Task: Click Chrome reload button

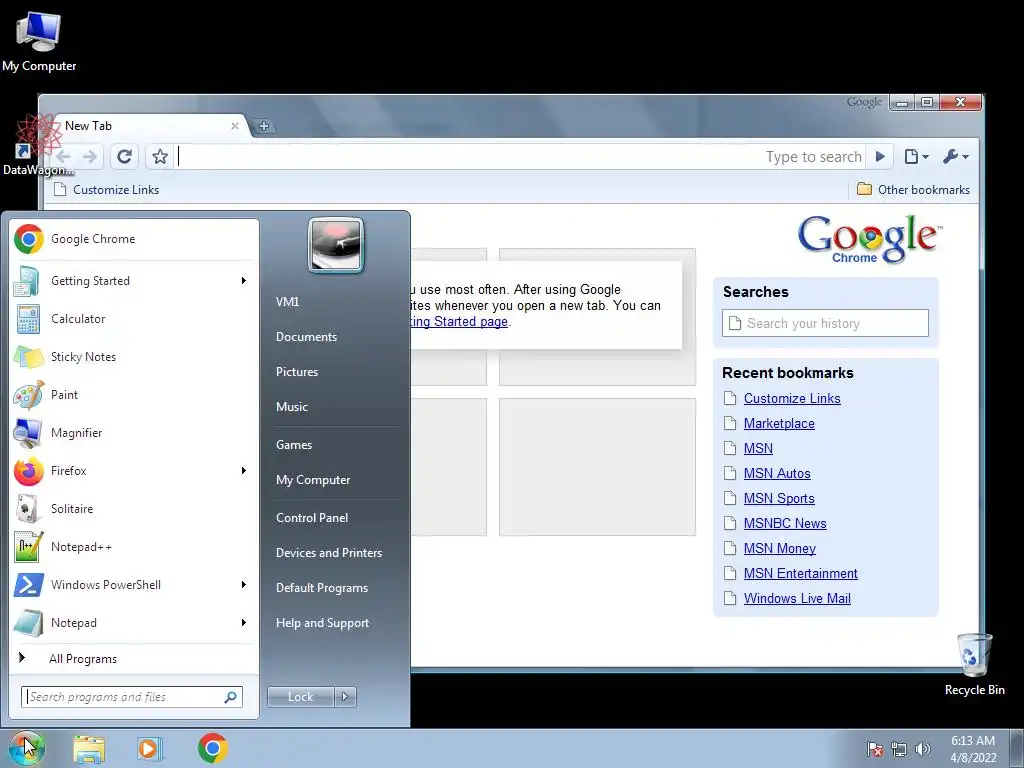Action: pos(124,156)
